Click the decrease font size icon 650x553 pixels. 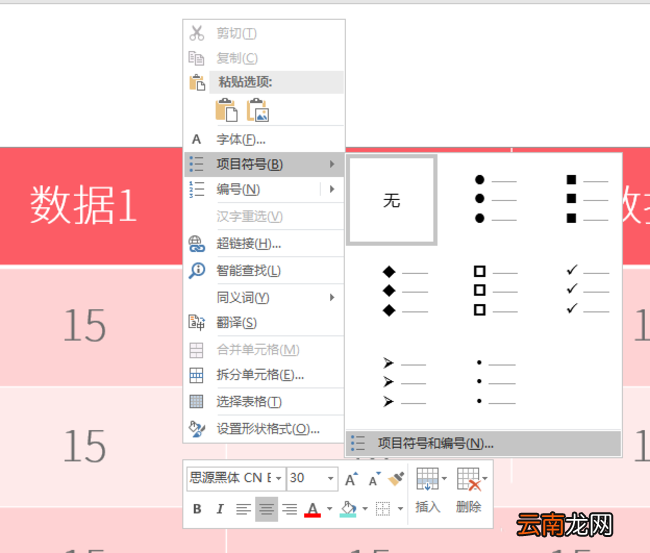[x=374, y=479]
